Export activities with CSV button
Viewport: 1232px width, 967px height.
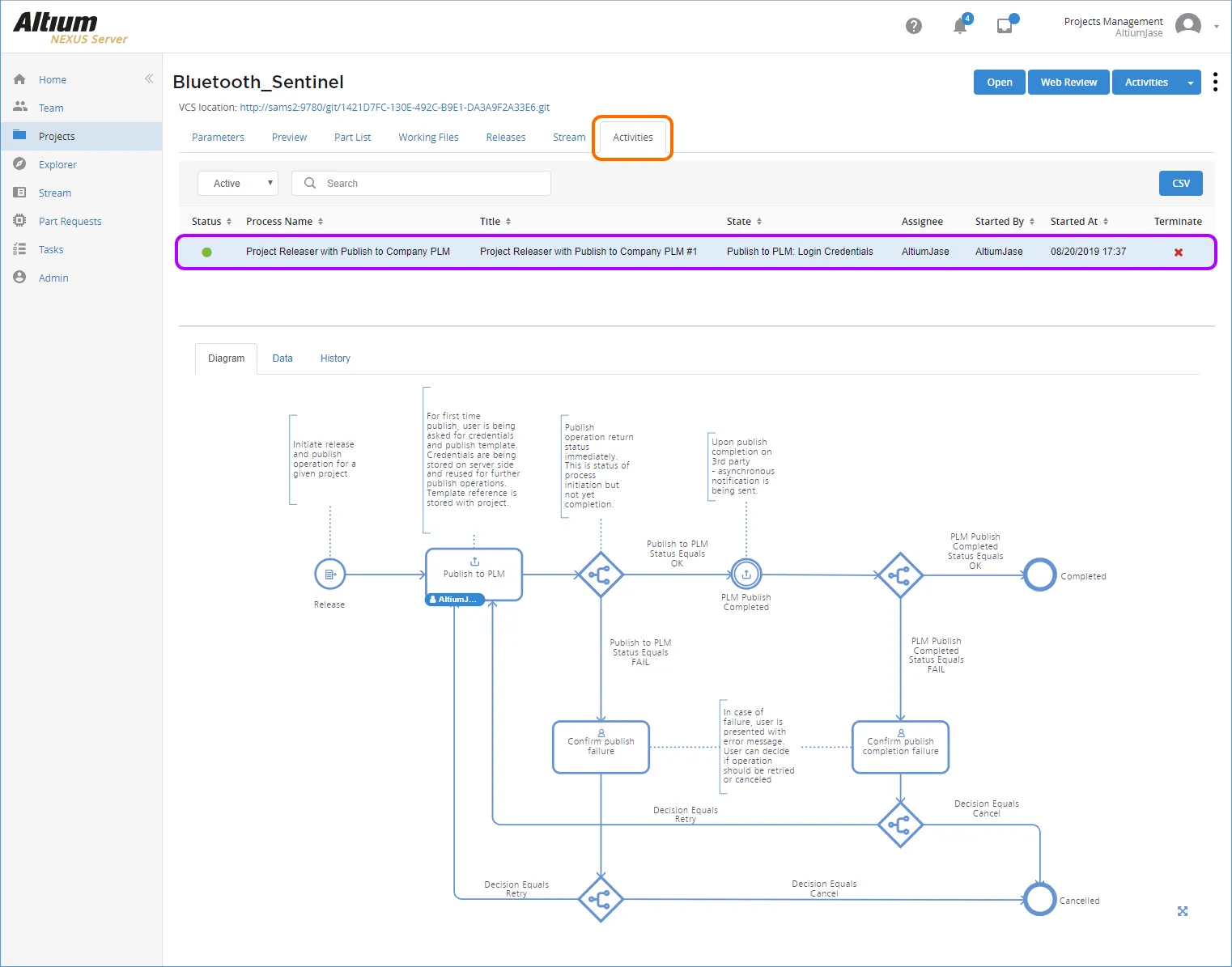coord(1181,184)
